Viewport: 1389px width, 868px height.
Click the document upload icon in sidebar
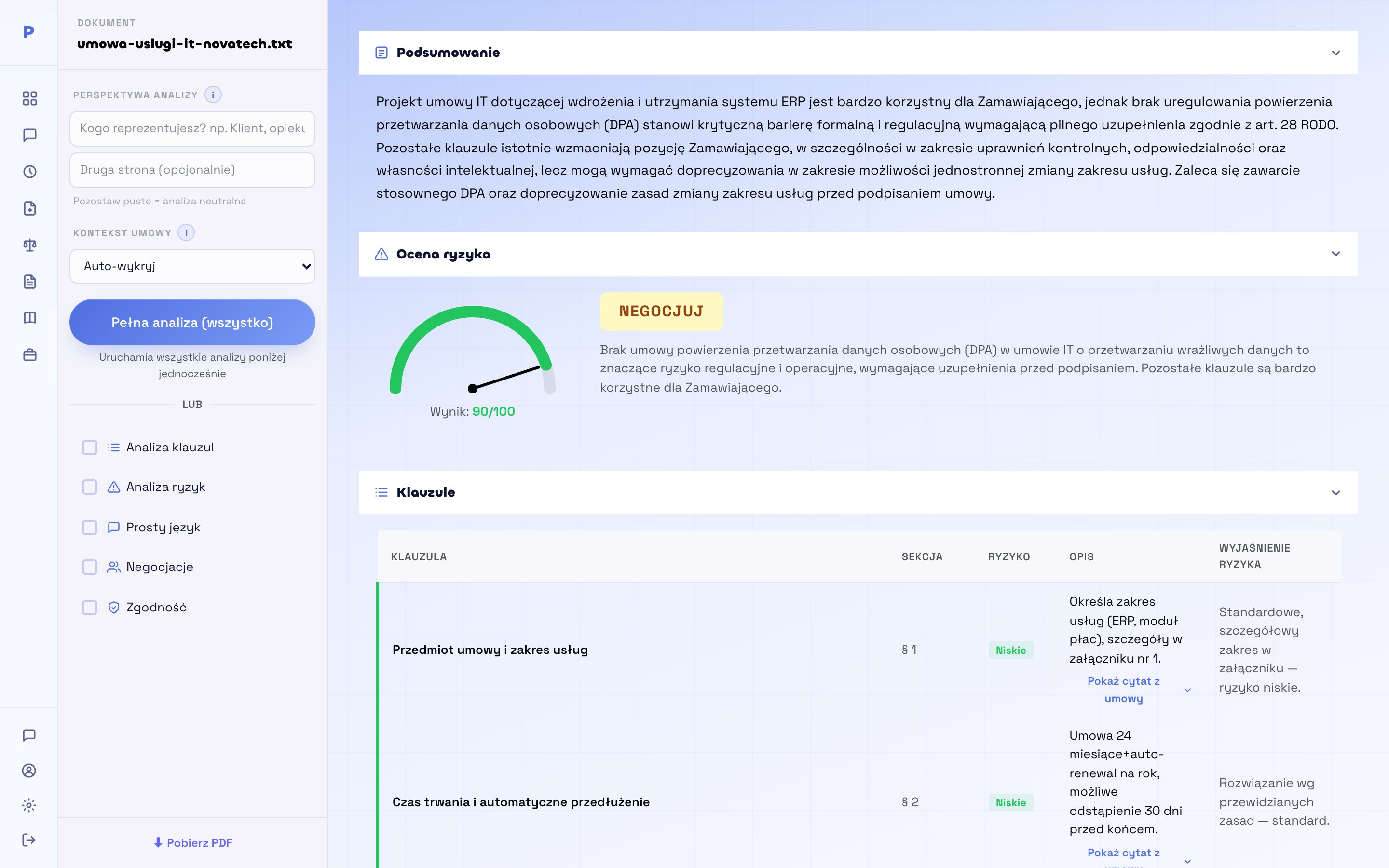click(x=29, y=208)
